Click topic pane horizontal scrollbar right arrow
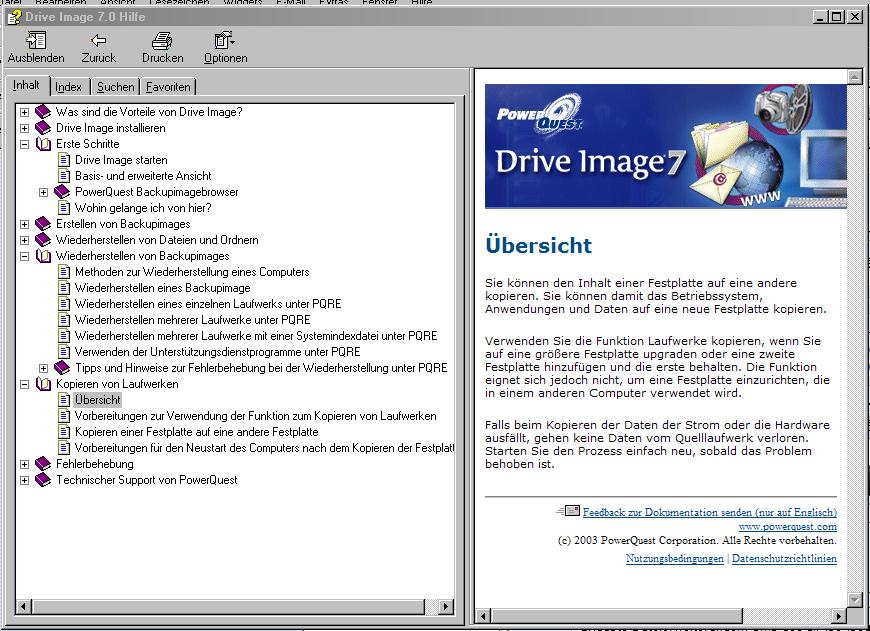The height and width of the screenshot is (631, 870). (839, 616)
